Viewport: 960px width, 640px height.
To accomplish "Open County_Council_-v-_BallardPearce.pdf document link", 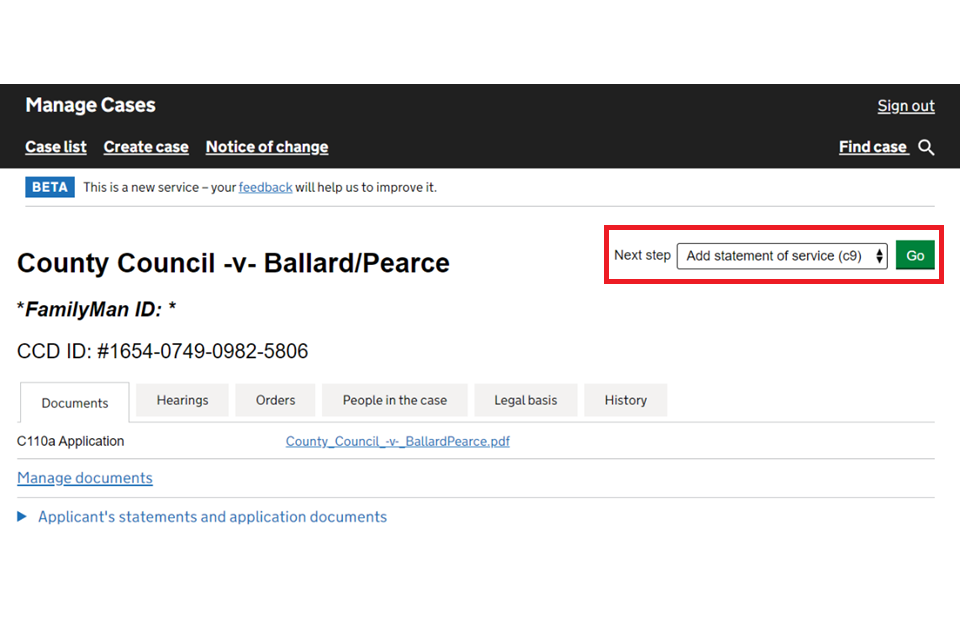I will (397, 441).
